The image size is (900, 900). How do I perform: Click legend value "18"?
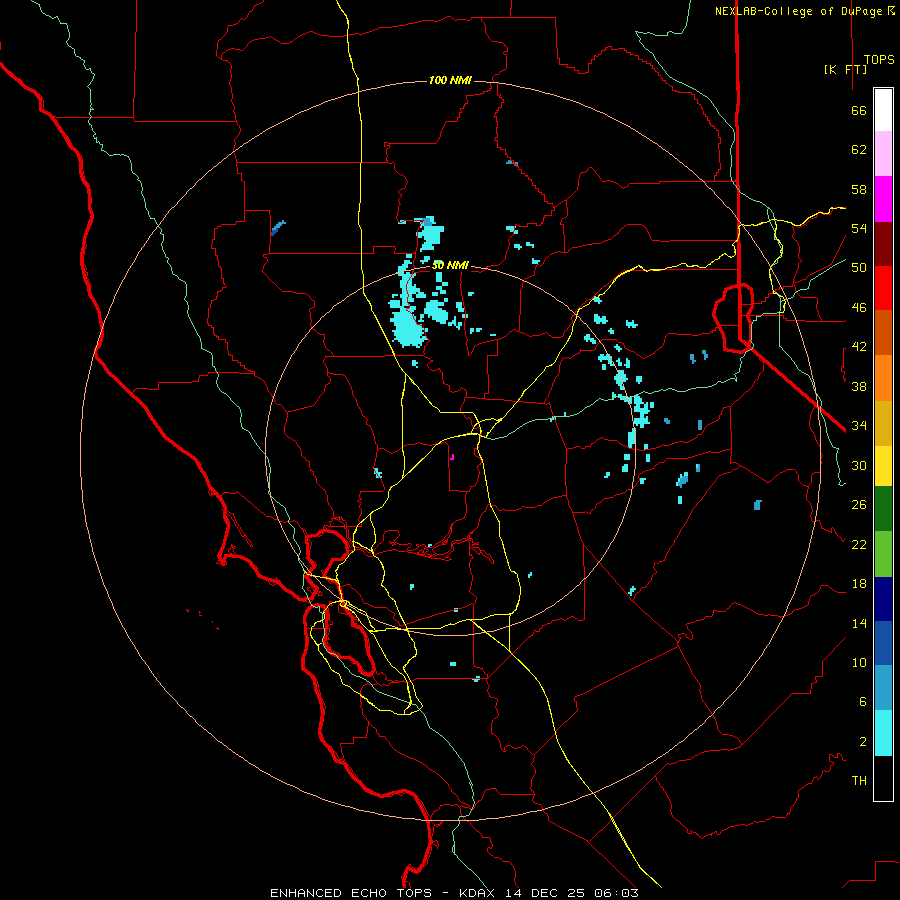859,584
